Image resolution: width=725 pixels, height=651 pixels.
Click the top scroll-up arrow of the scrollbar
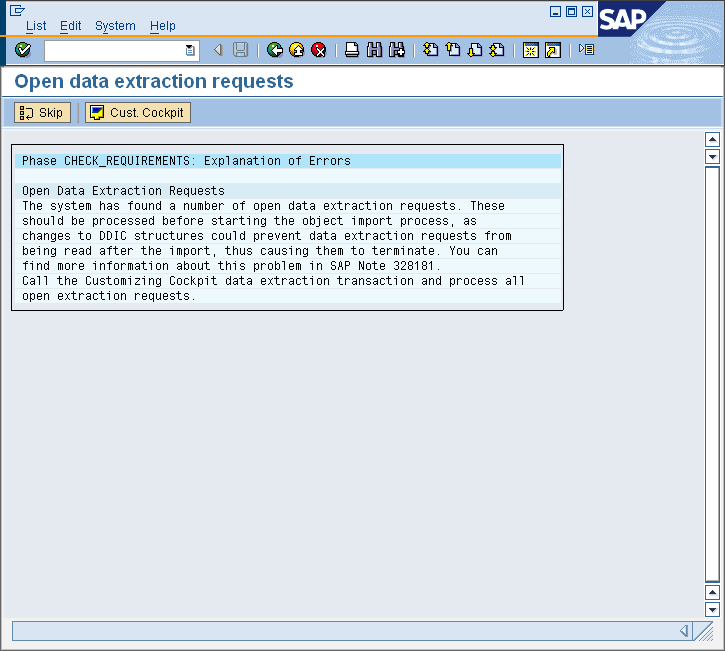[x=712, y=139]
